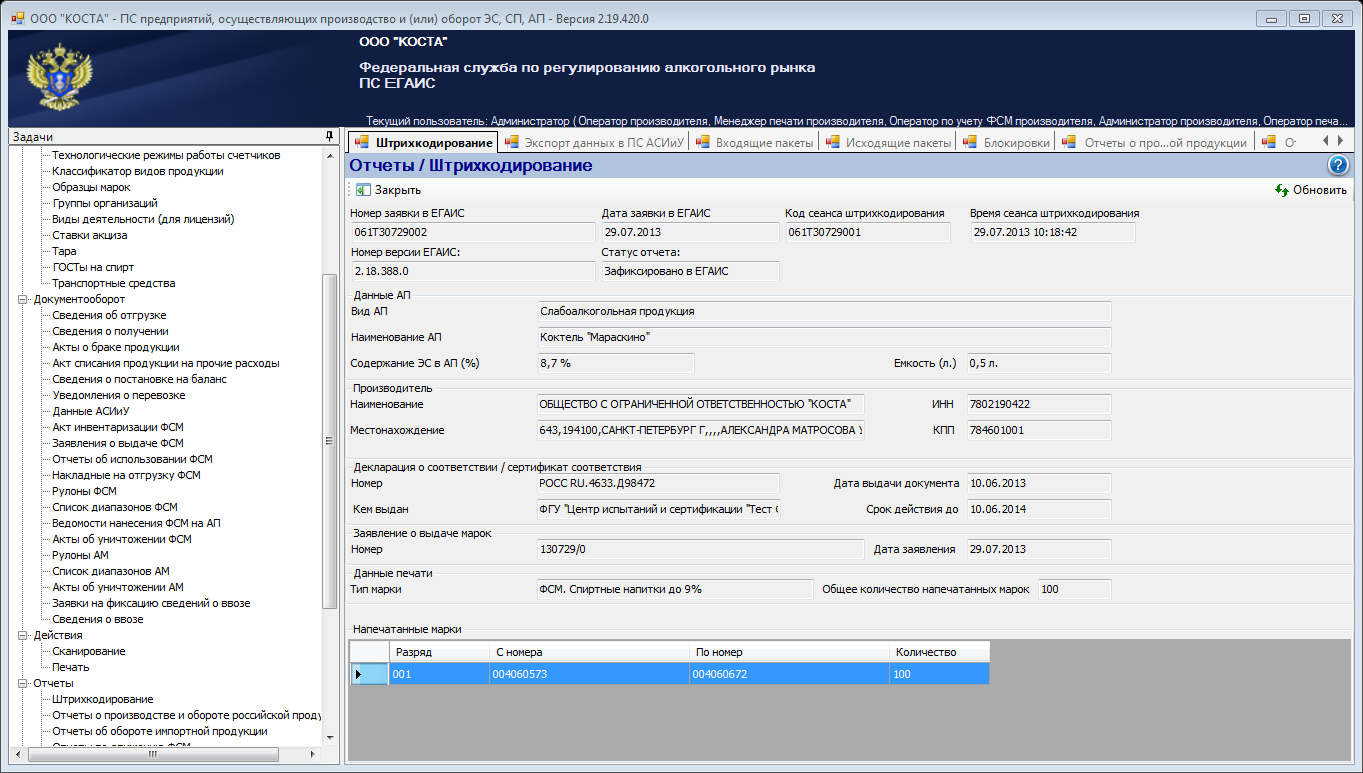Click the icon on Отчеты о продукции tab

[x=1070, y=142]
